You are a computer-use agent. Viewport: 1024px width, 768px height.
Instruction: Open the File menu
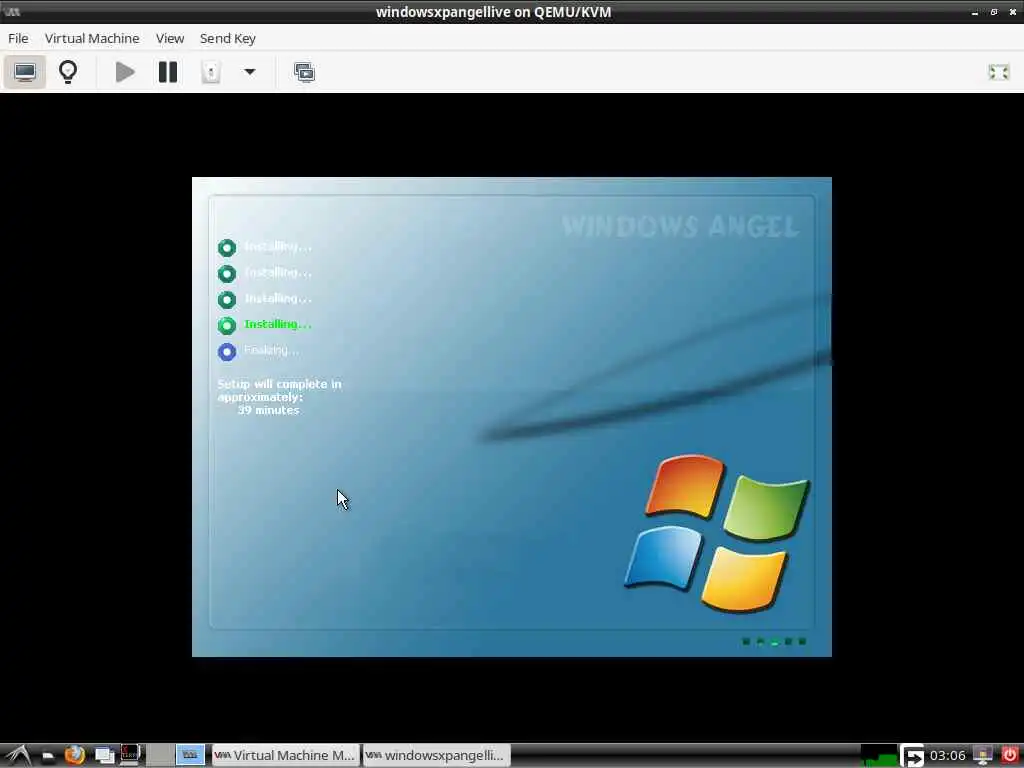coord(18,39)
